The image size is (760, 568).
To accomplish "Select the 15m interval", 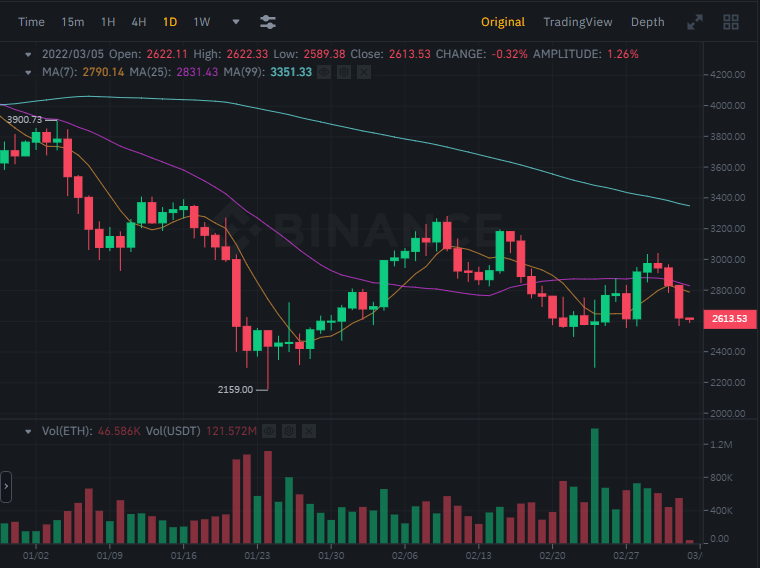I will coord(72,21).
